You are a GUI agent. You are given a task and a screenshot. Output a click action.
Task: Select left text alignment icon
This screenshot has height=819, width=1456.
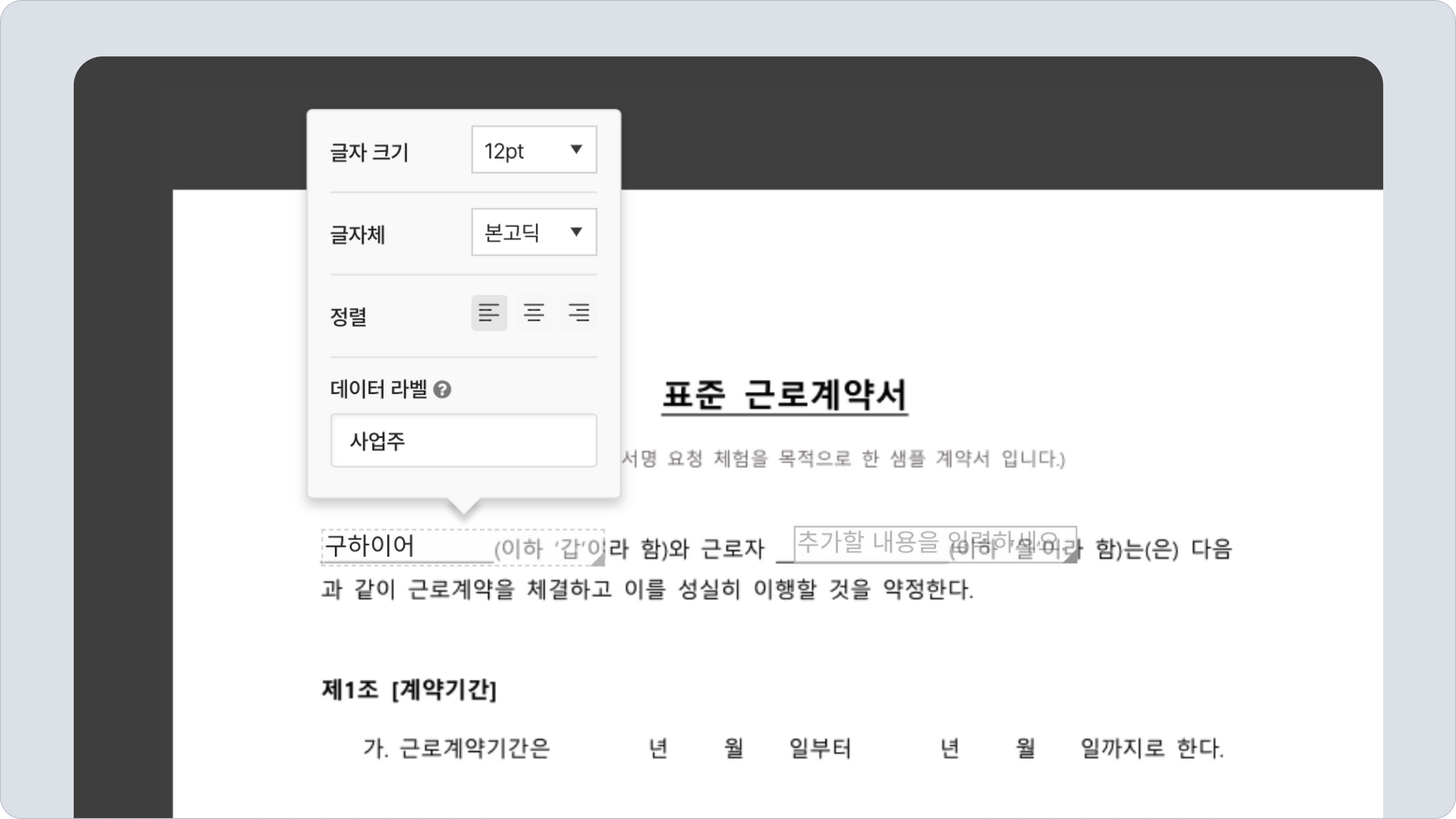tap(489, 313)
